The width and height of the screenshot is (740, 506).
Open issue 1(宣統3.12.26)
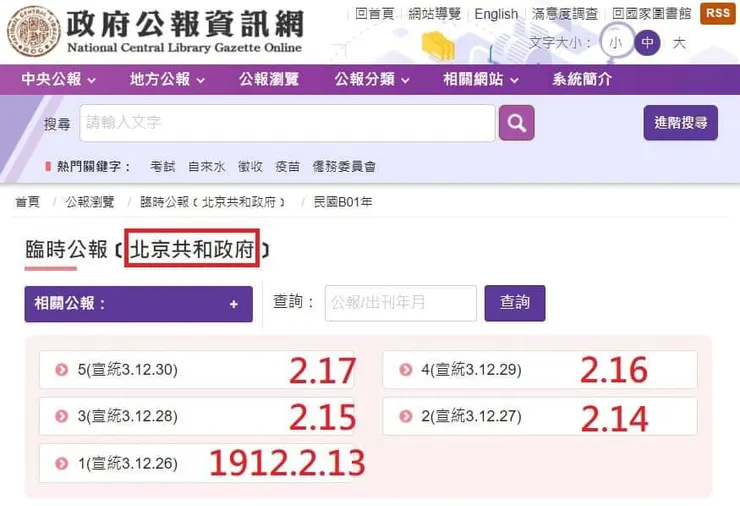pyautogui.click(x=196, y=464)
